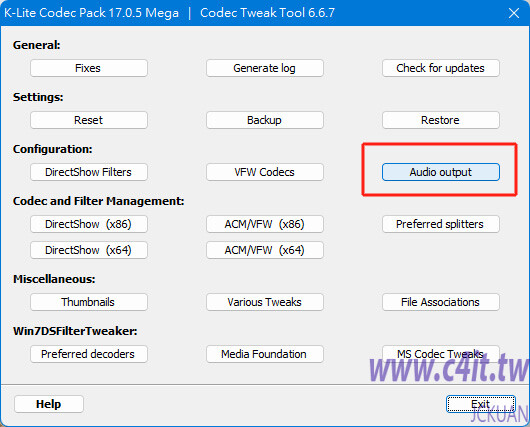
Task: Open DirectShow Filters configuration
Action: click(89, 172)
